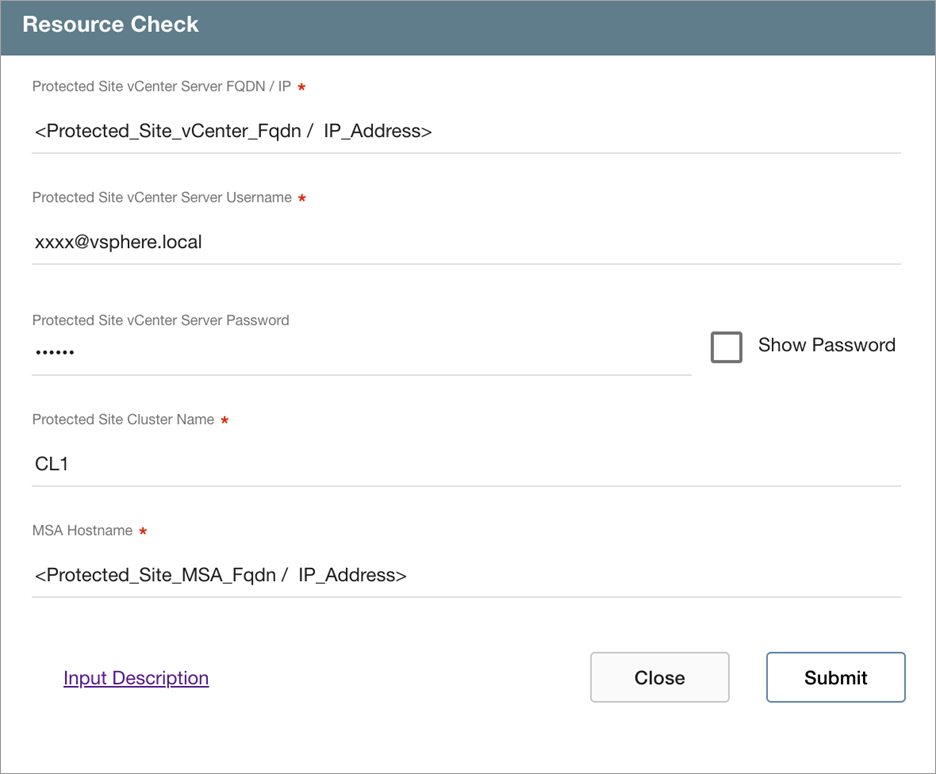Select the vCenter Server Password field
936x774 pixels.
pyautogui.click(x=360, y=353)
